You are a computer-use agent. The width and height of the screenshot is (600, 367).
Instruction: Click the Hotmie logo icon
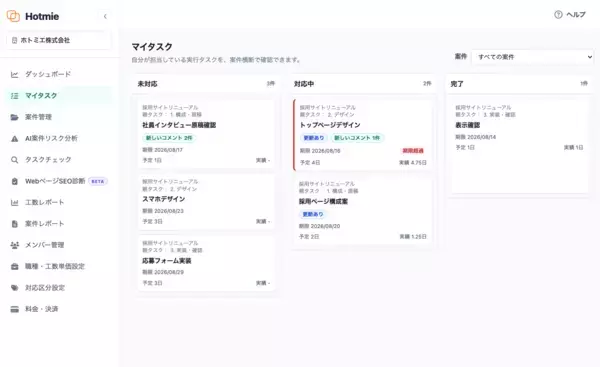coord(13,16)
